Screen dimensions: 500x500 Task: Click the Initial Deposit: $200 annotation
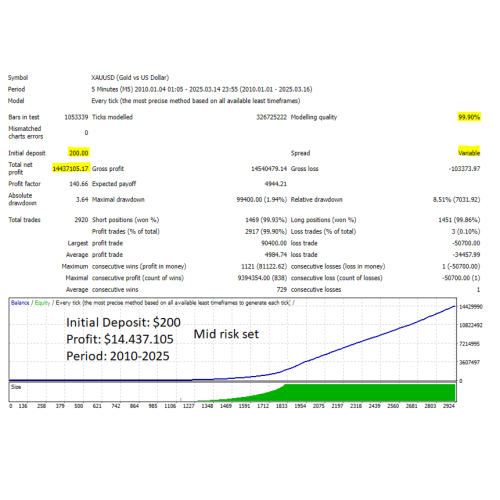[x=123, y=322]
